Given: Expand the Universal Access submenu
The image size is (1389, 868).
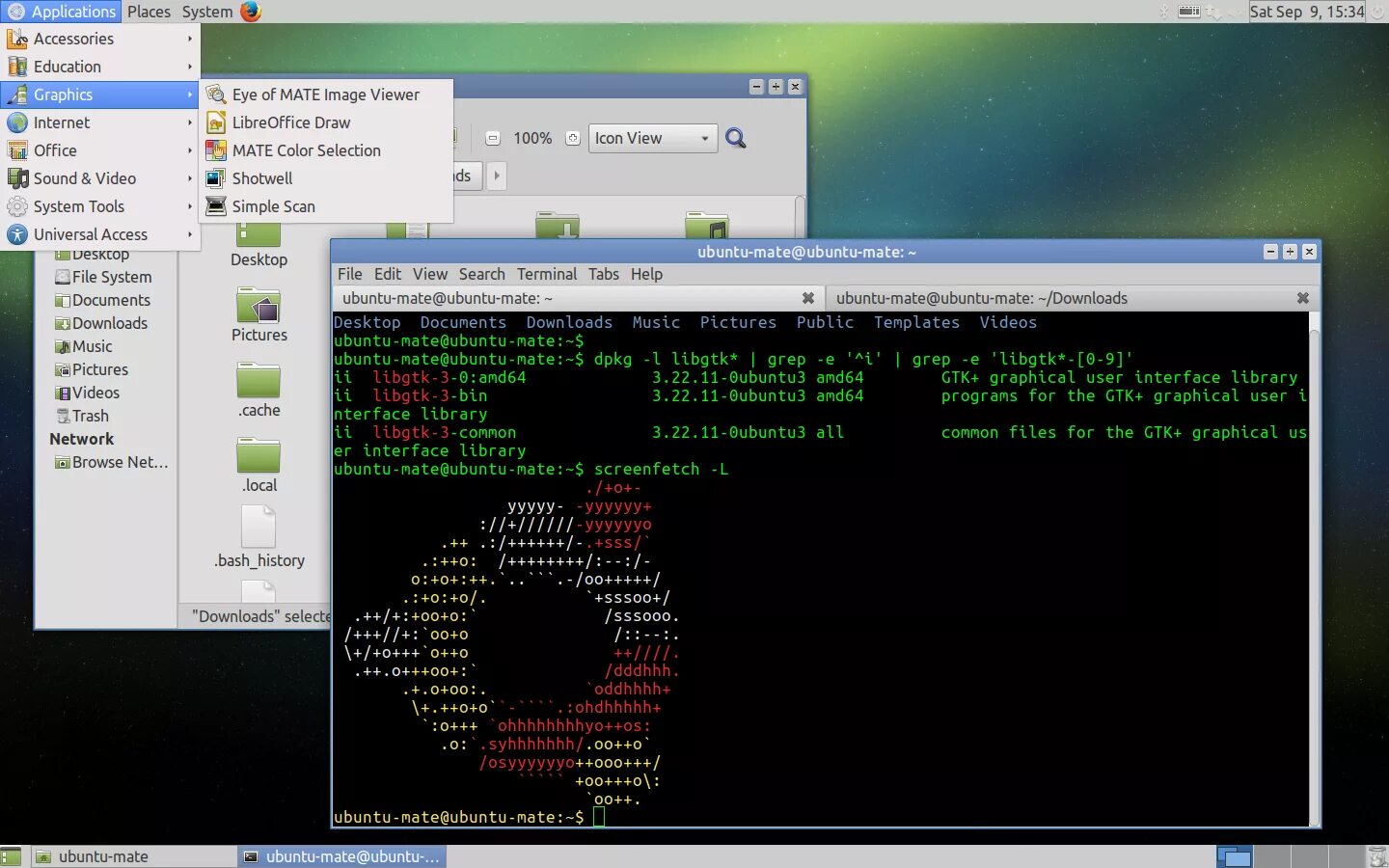Looking at the screenshot, I should [x=99, y=234].
